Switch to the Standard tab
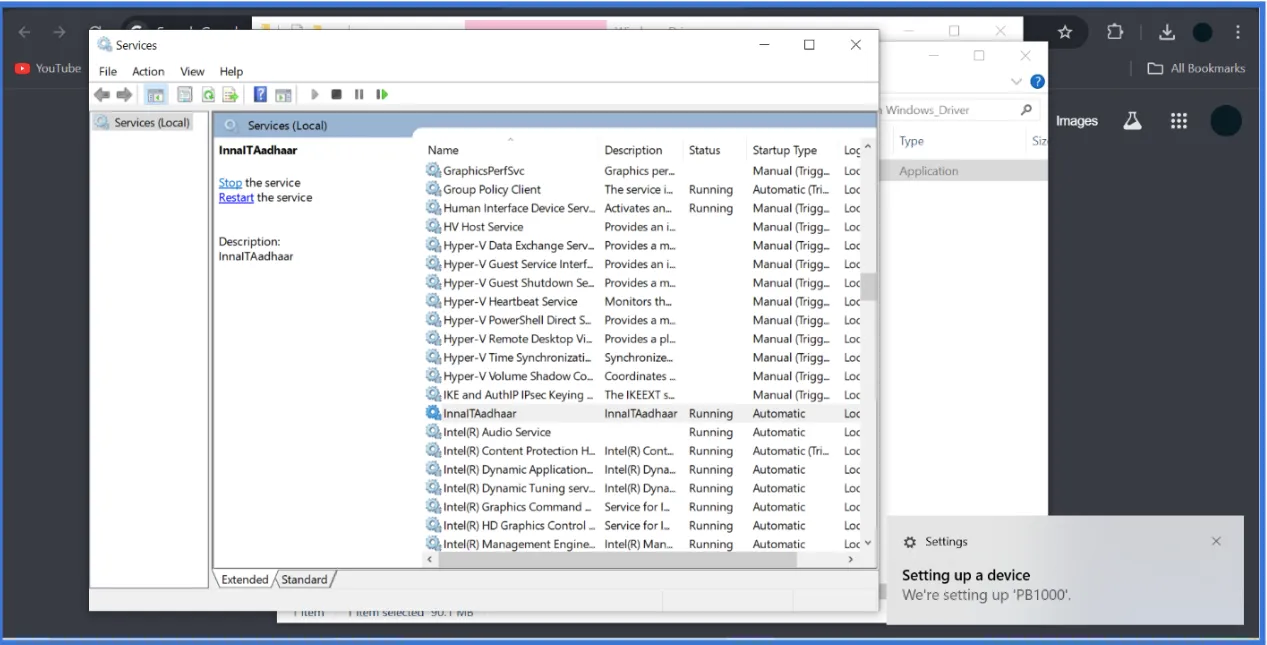Viewport: 1267px width, 645px height. tap(304, 579)
